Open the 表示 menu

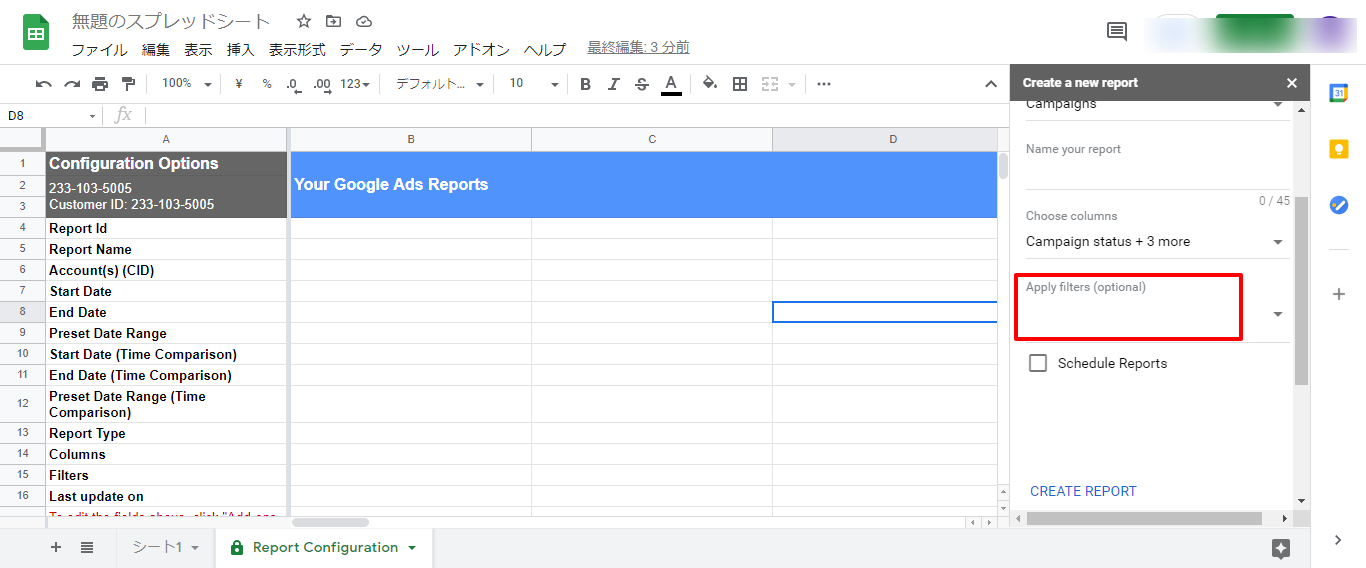pos(198,49)
